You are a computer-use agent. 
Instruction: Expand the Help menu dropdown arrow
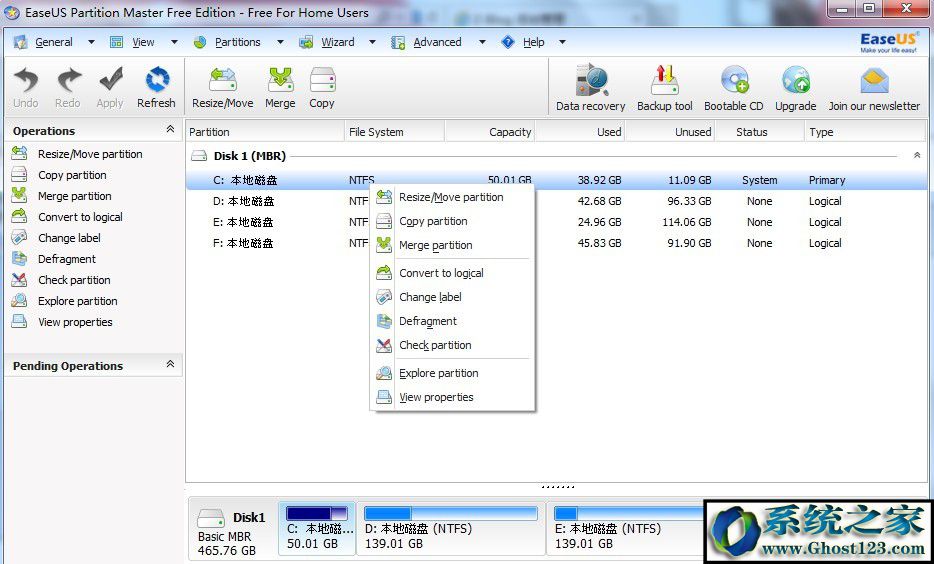(x=562, y=42)
